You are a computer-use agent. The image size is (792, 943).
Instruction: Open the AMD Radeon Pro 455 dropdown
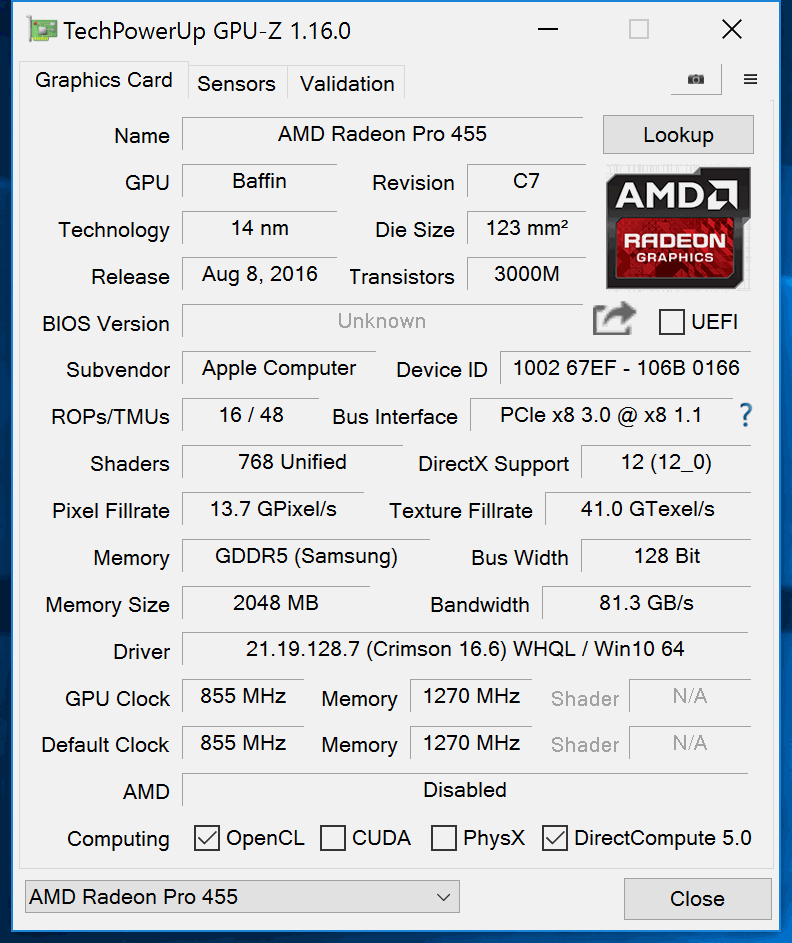[242, 897]
